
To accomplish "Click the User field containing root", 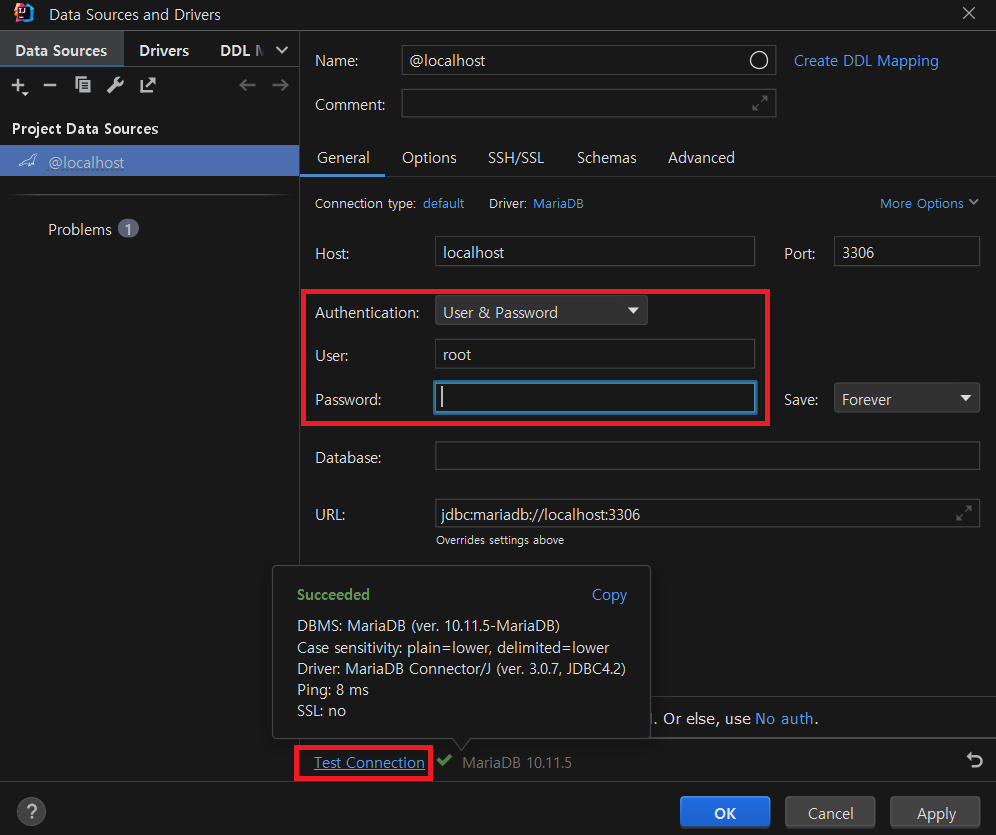I will [x=595, y=354].
